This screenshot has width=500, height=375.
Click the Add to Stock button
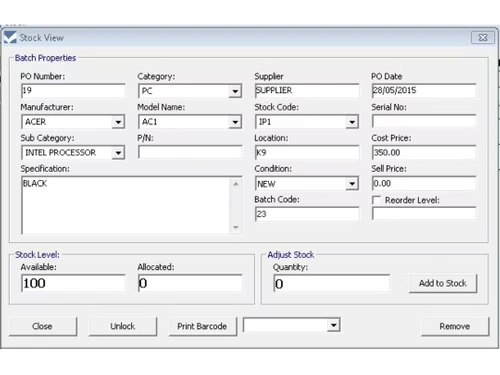pos(443,283)
